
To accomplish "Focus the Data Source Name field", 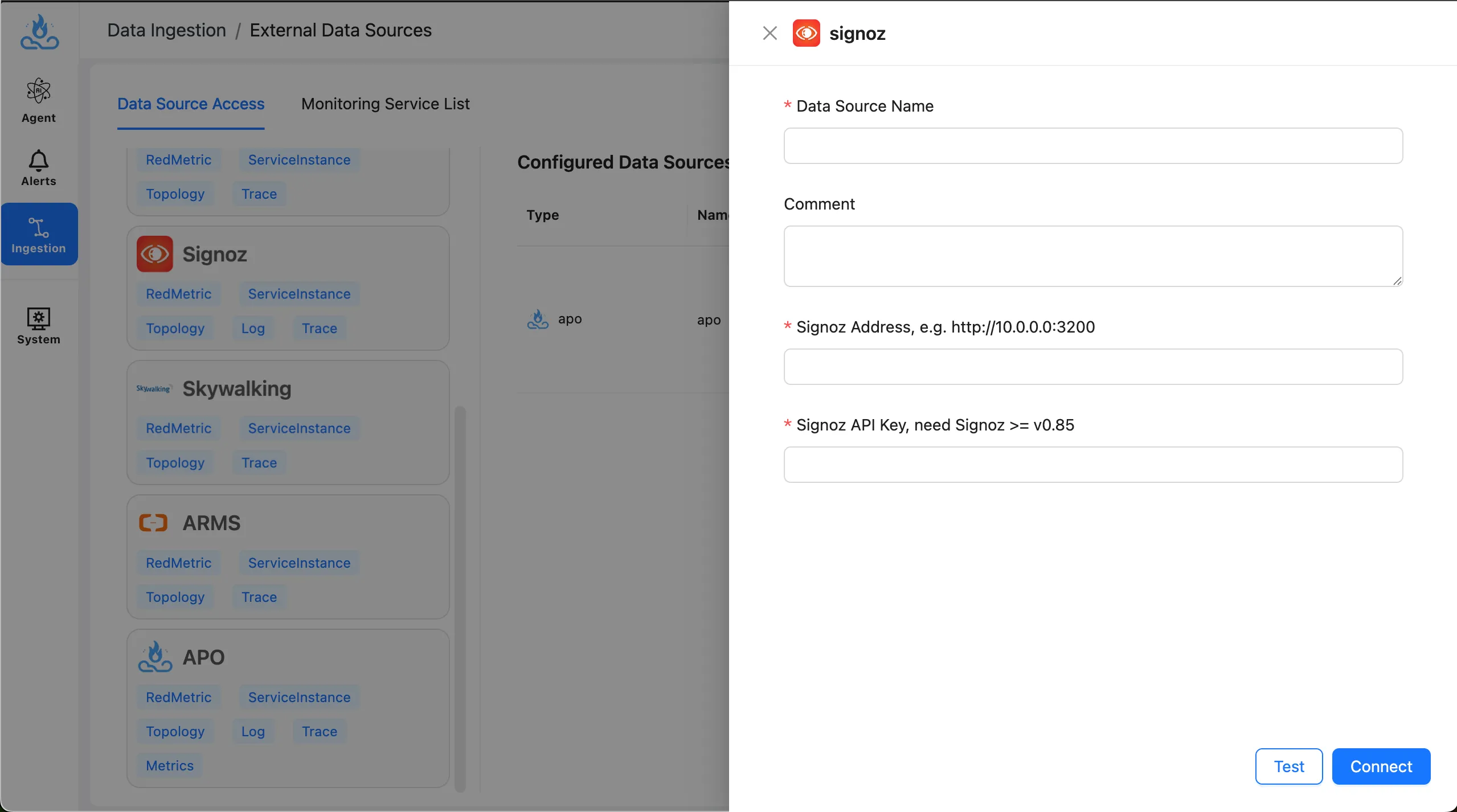I will tap(1092, 146).
